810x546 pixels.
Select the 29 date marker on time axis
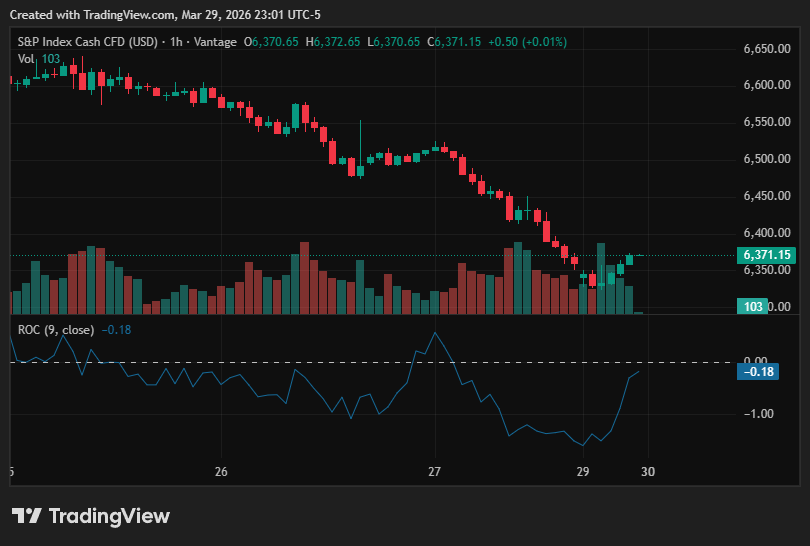583,472
